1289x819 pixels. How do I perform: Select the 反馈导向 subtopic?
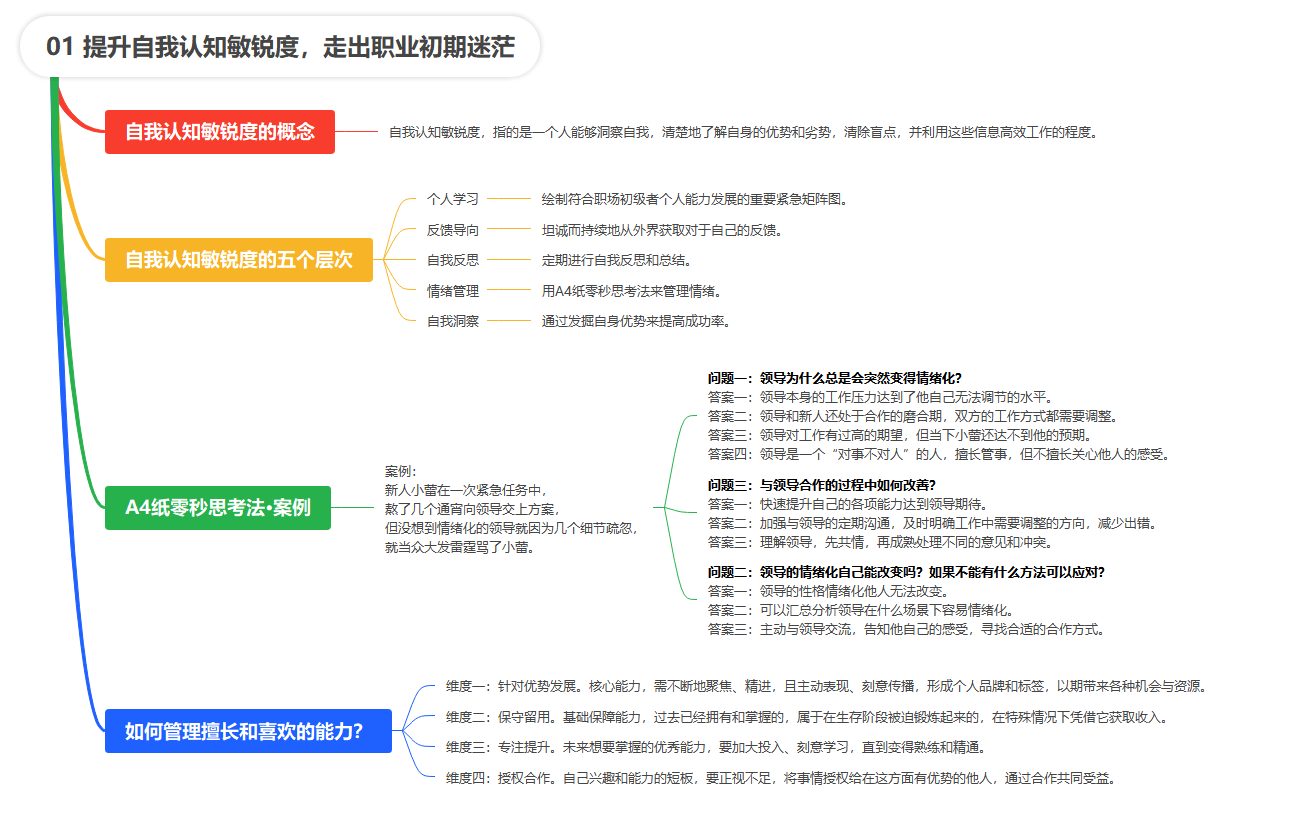click(452, 230)
